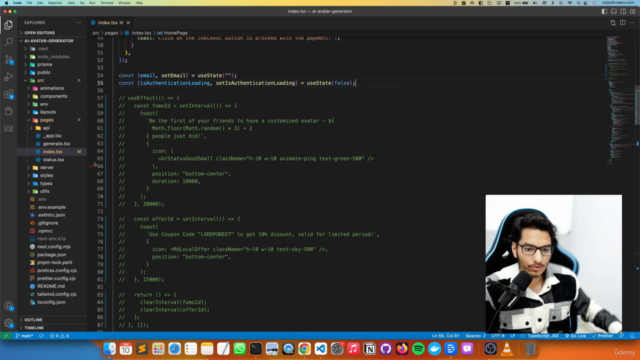Change indentation via Spaces: 2
The width and height of the screenshot is (640, 360).
476,336
